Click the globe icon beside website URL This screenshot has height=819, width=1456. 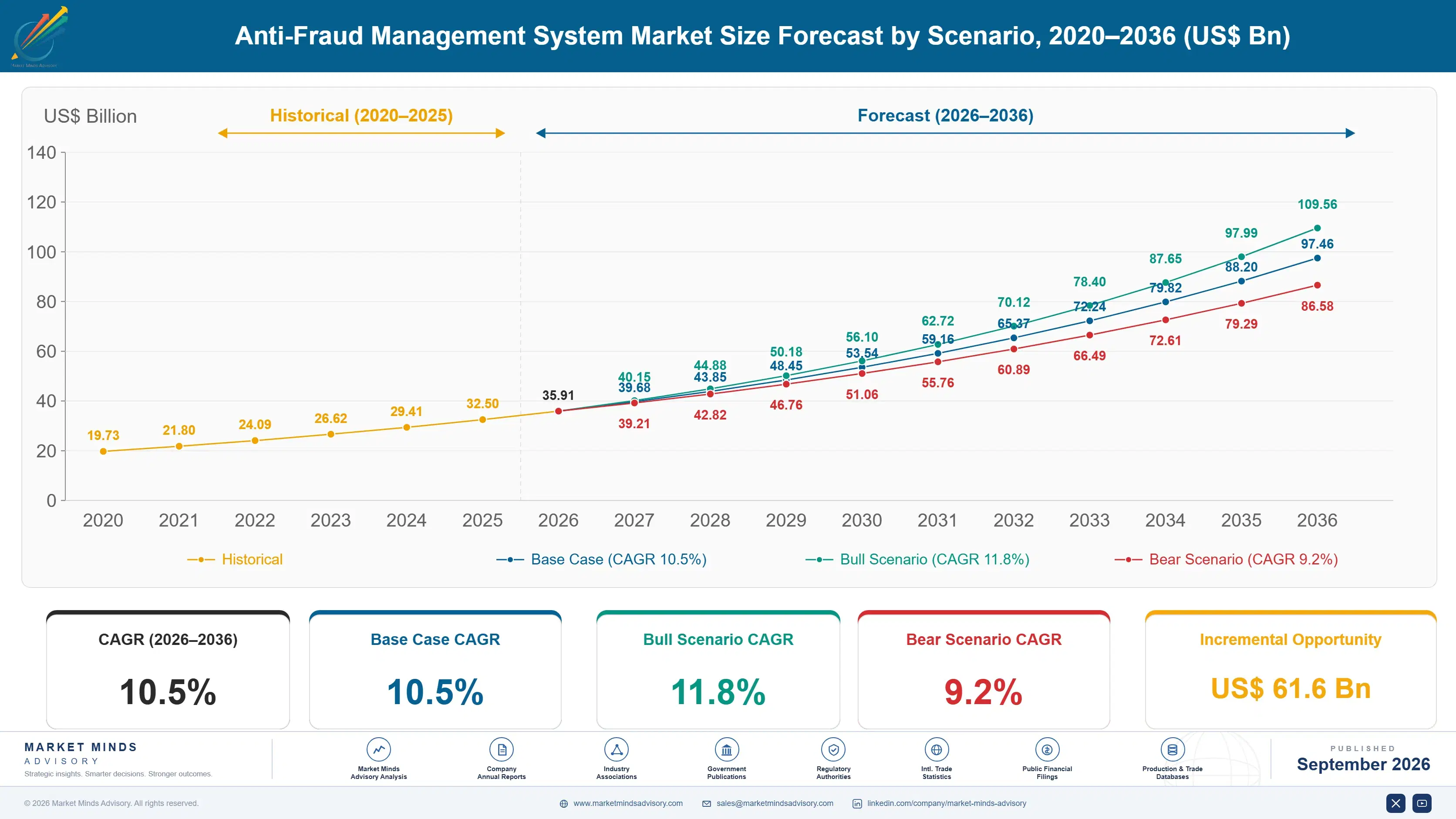[x=563, y=803]
